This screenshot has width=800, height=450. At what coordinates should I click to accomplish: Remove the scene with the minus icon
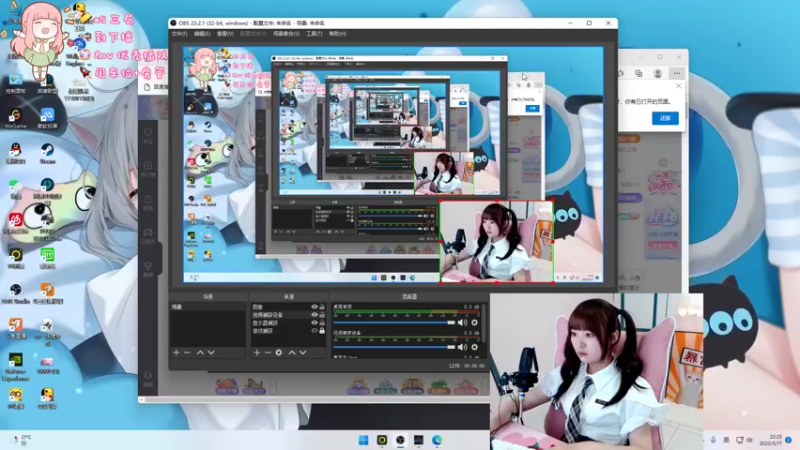tap(187, 353)
